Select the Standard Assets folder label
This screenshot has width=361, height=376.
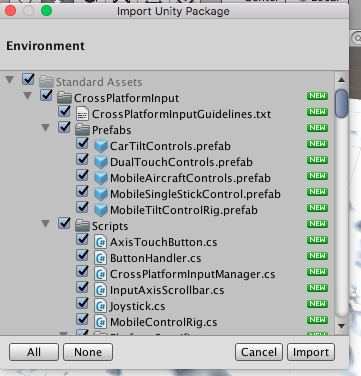tap(99, 82)
